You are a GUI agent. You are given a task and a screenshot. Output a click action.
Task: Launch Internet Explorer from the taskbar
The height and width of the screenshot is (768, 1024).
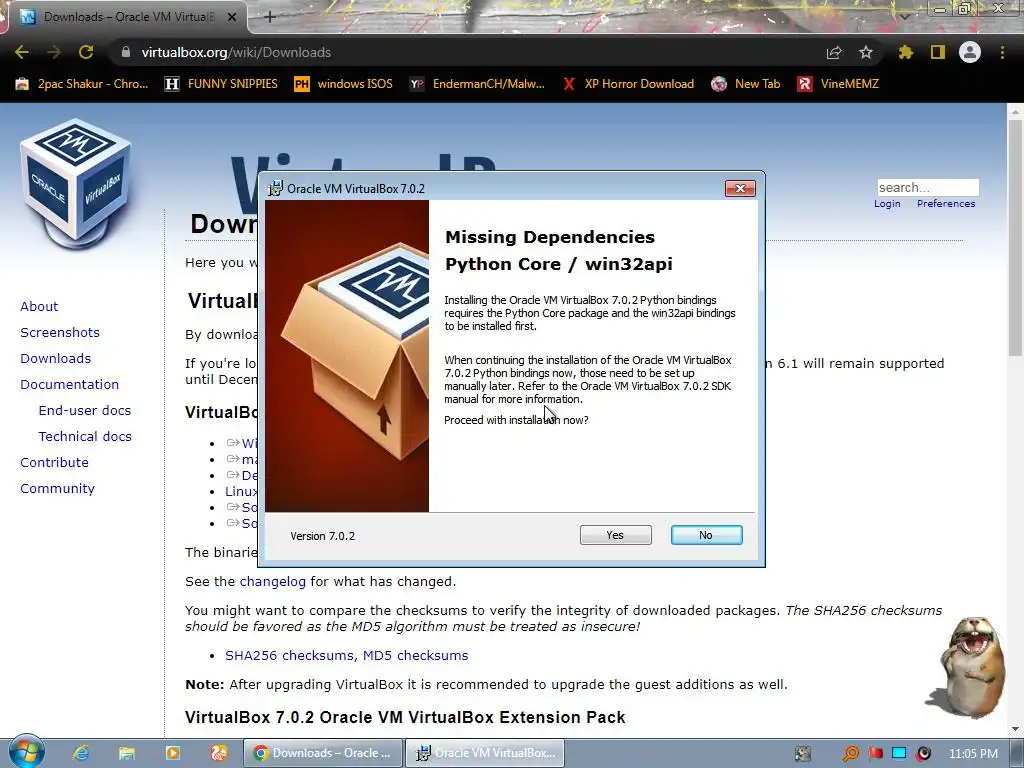pos(80,753)
